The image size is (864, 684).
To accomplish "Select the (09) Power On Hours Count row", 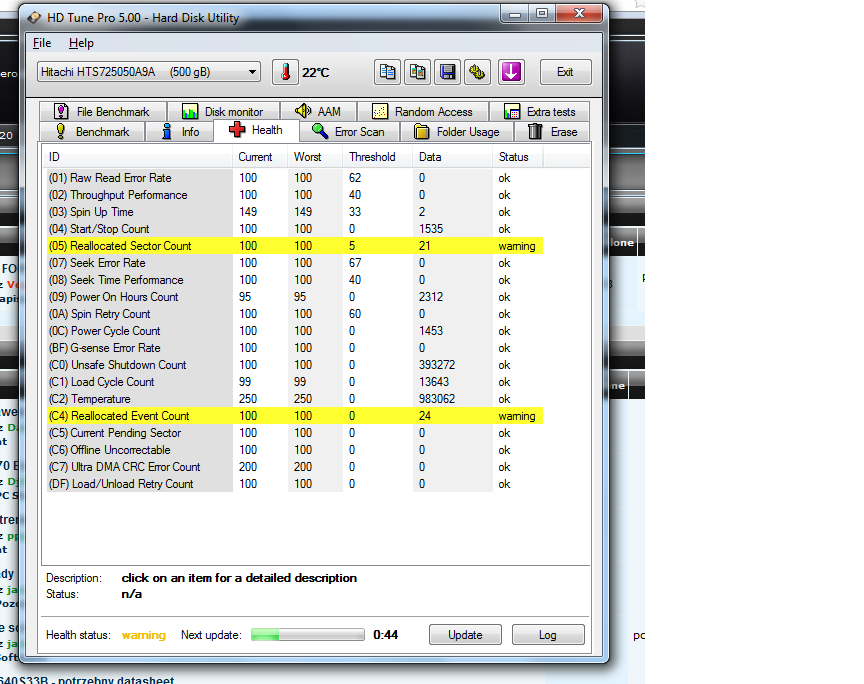I will coord(295,297).
